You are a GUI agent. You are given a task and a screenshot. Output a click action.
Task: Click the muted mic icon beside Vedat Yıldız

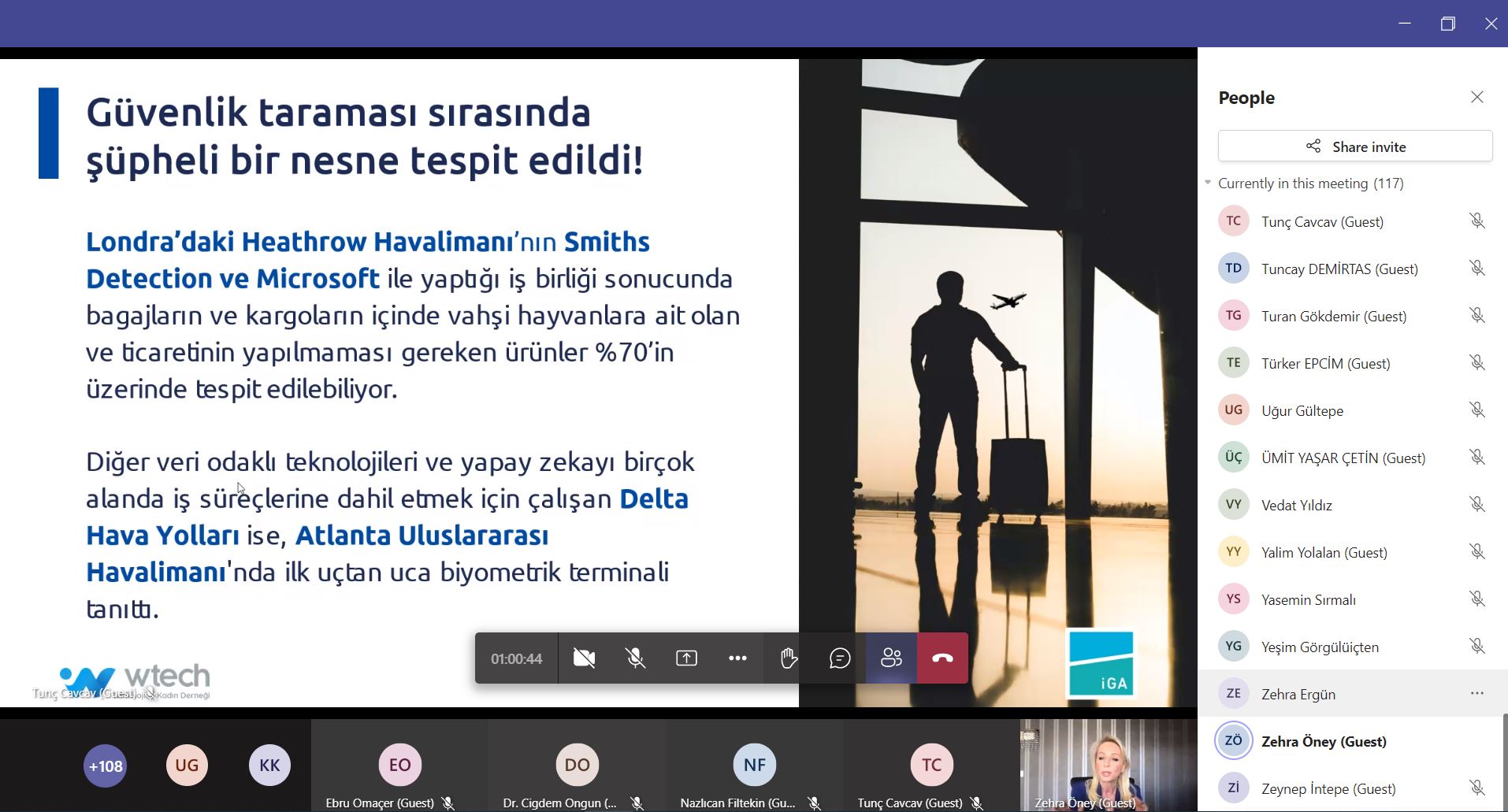(x=1476, y=504)
